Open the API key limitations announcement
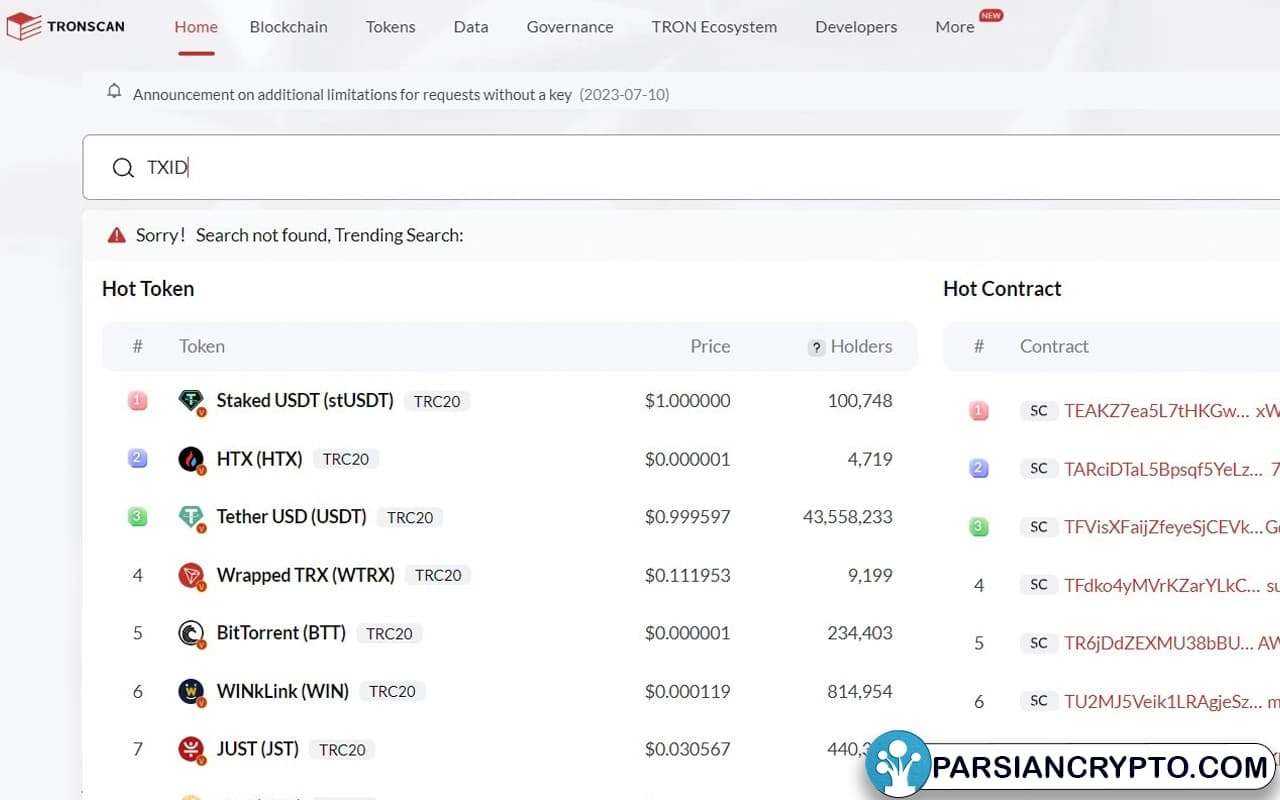1280x800 pixels. [352, 95]
